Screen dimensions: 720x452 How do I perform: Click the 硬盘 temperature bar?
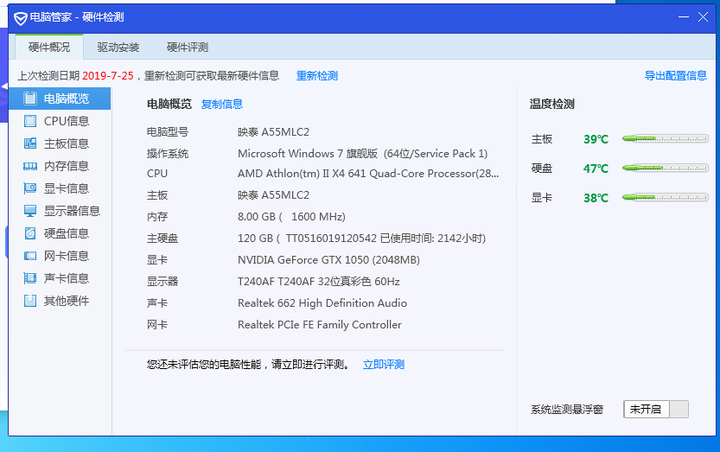click(665, 168)
